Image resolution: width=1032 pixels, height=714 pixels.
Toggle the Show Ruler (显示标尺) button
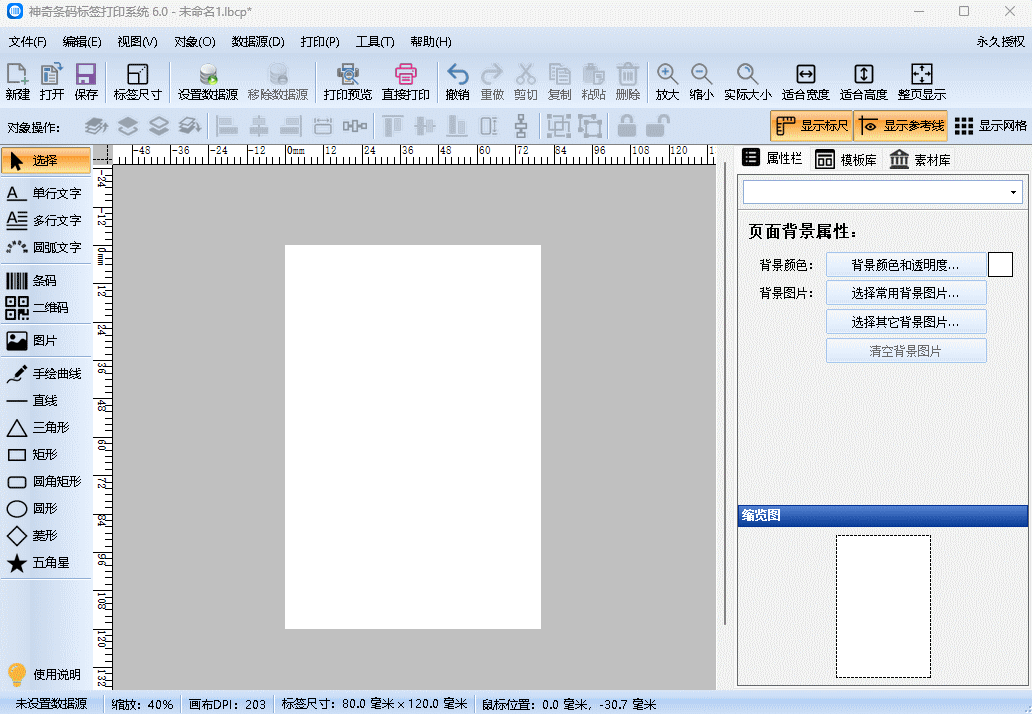point(811,126)
